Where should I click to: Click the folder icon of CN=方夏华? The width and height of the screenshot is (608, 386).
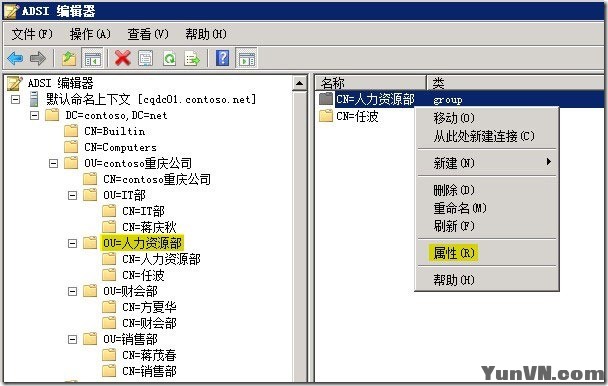click(109, 306)
